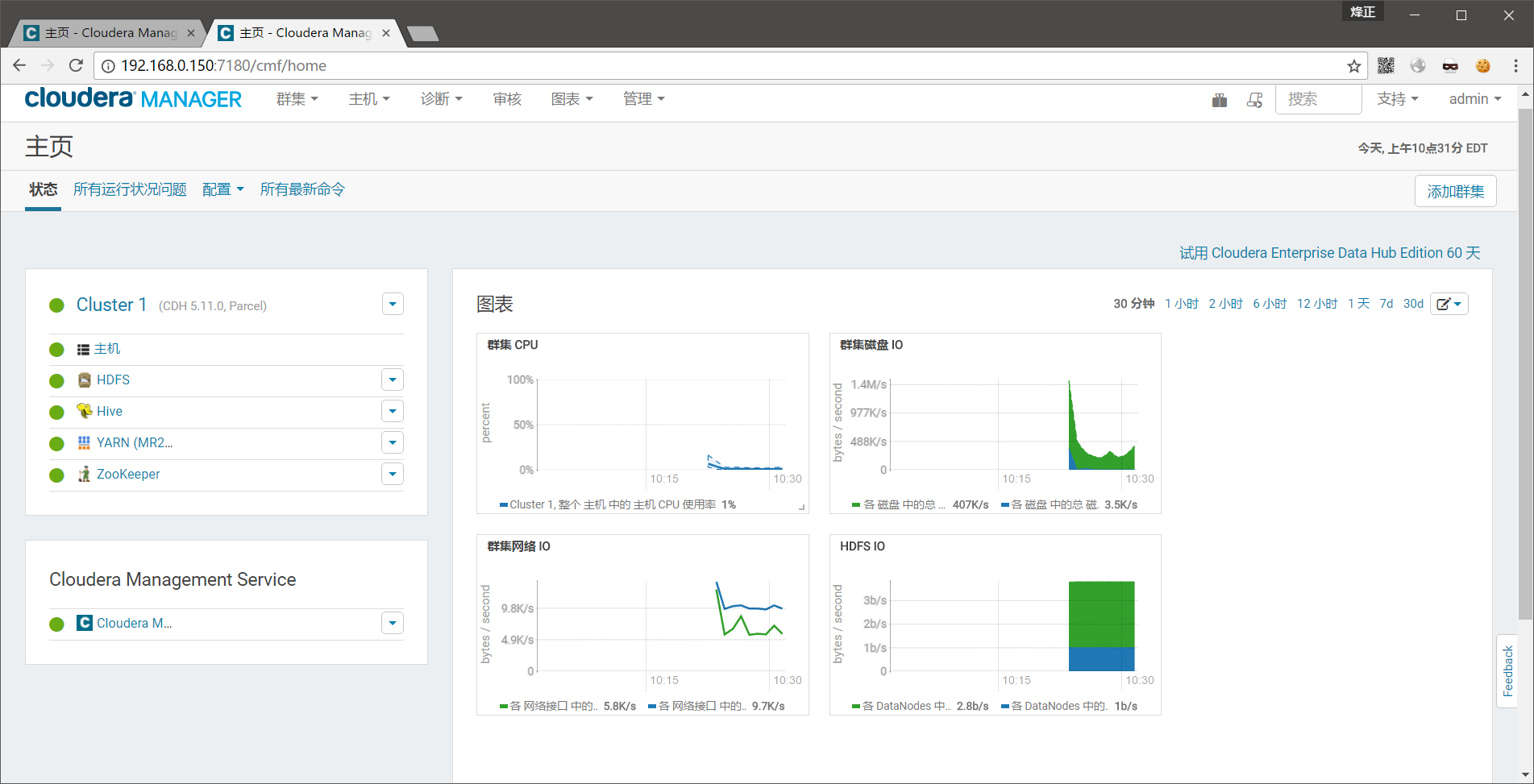This screenshot has height=784, width=1534.
Task: Open the Cluster 1 actions dropdown
Action: click(x=393, y=304)
